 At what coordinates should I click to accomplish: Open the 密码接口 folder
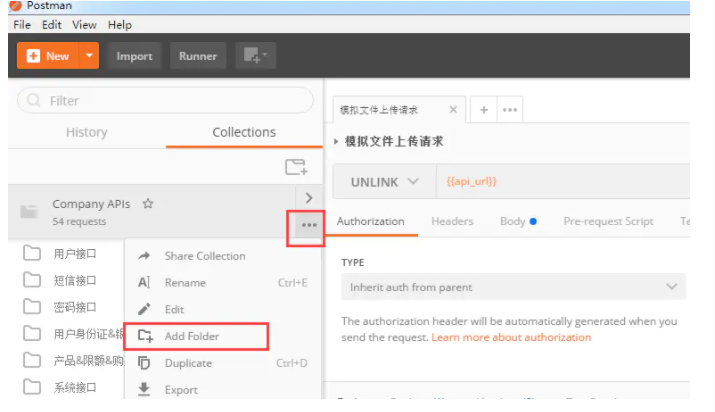(75, 307)
